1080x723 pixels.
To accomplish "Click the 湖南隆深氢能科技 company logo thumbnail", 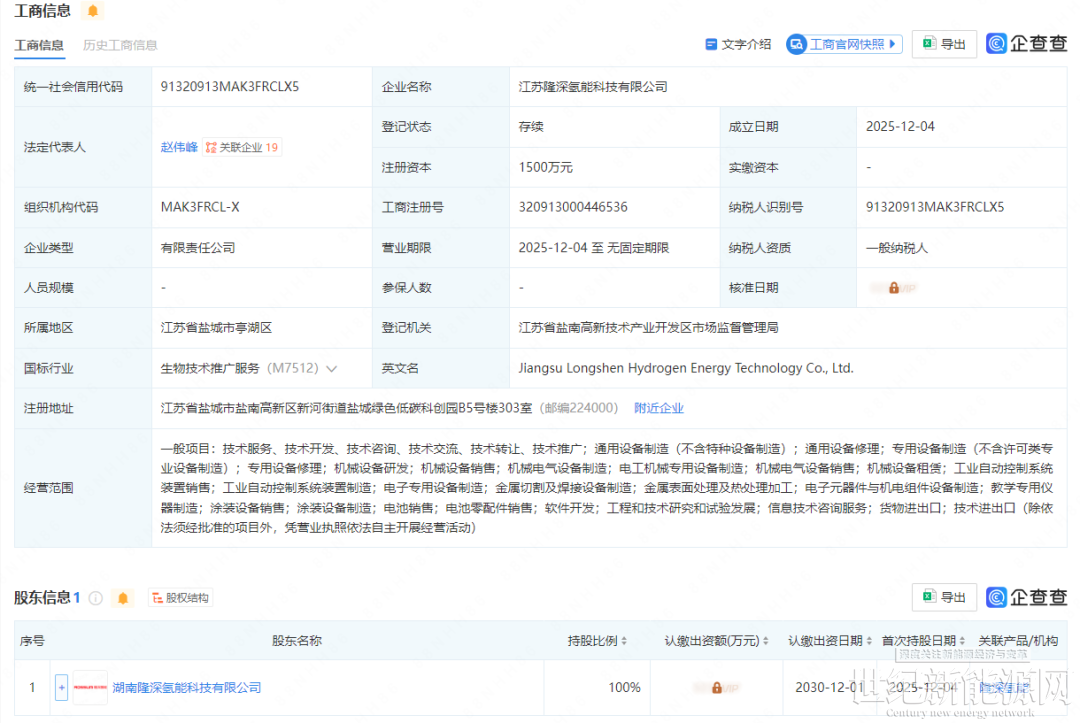I will click(x=90, y=688).
